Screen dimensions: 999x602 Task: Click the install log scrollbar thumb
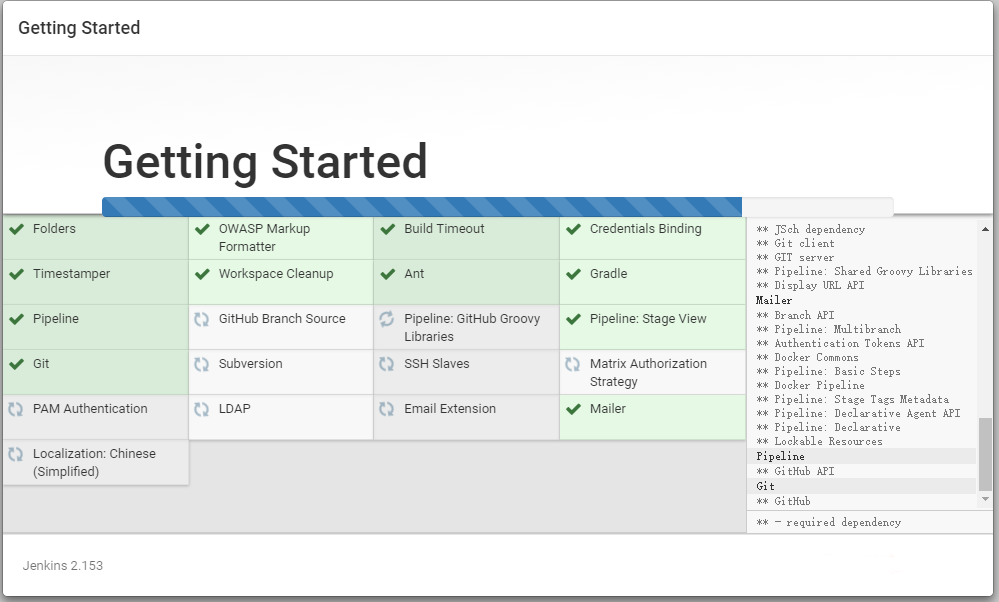(x=985, y=453)
